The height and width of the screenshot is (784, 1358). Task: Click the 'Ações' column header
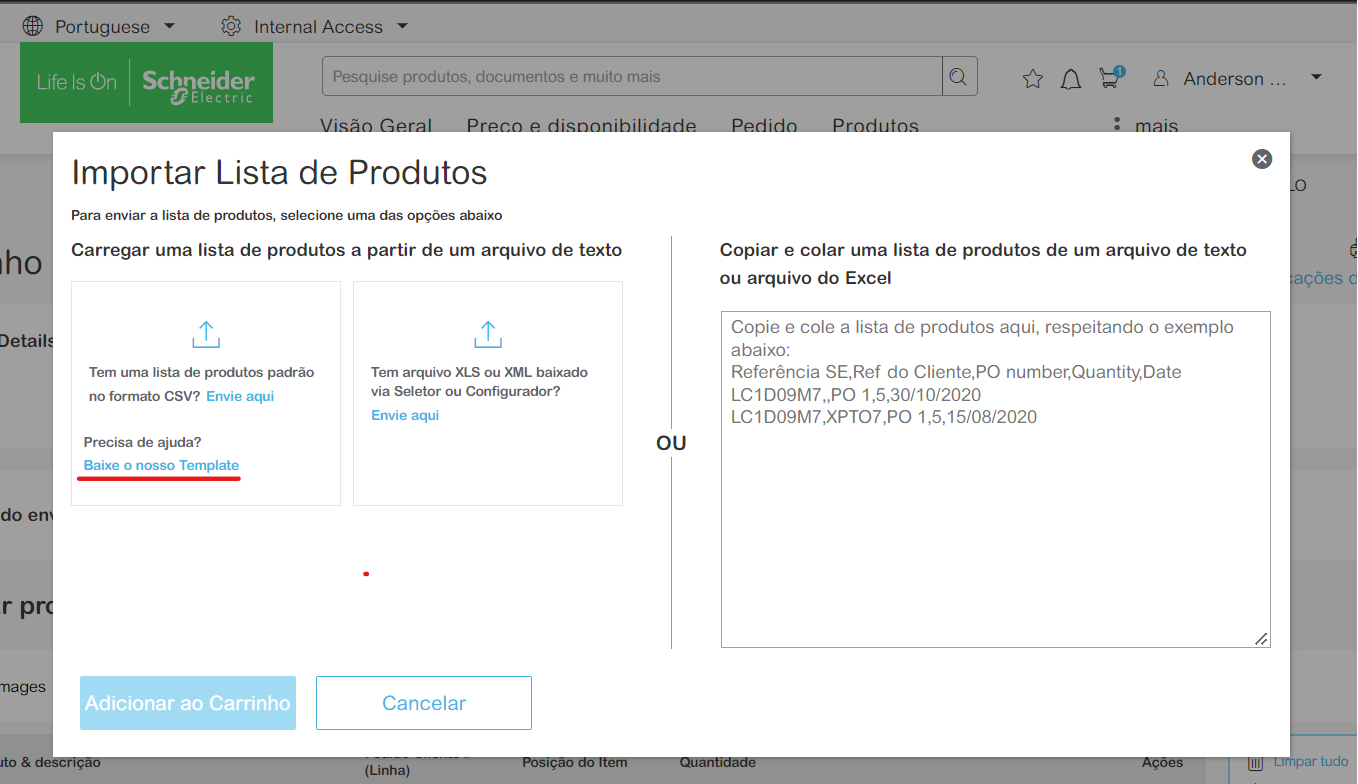tap(1162, 763)
